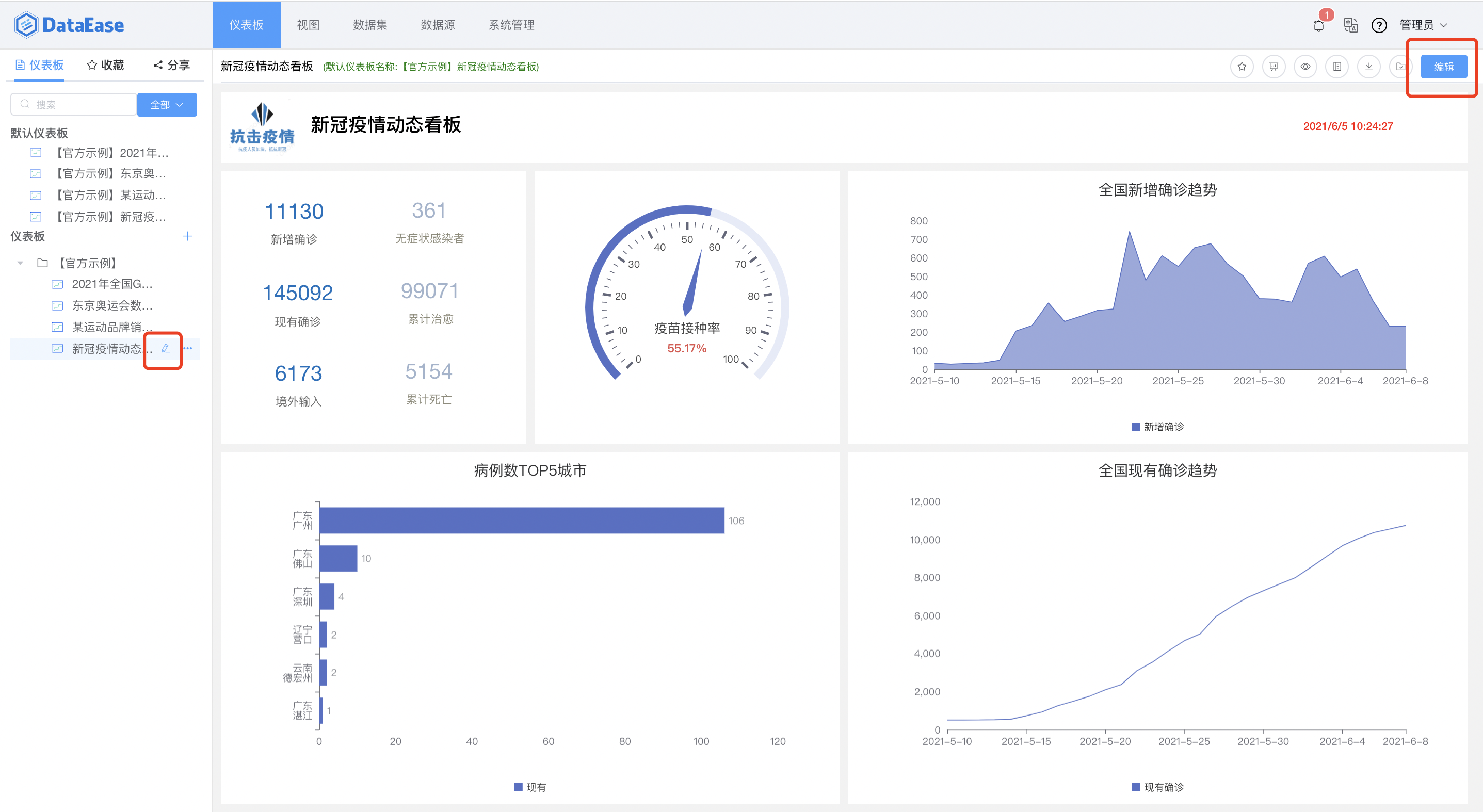This screenshot has height=812, width=1483.
Task: Toggle 现有确诊 legend on the right chart
Action: click(x=1156, y=787)
